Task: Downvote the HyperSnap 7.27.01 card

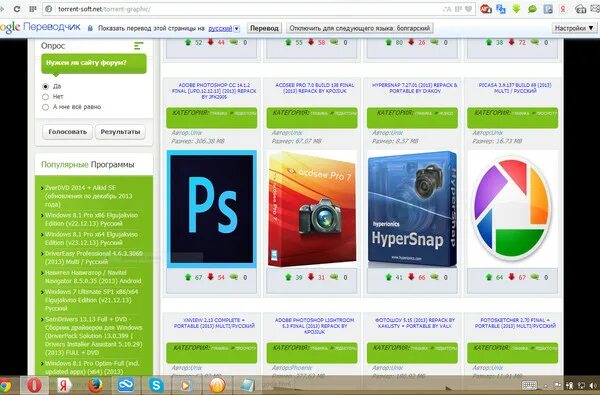Action: tap(411, 277)
